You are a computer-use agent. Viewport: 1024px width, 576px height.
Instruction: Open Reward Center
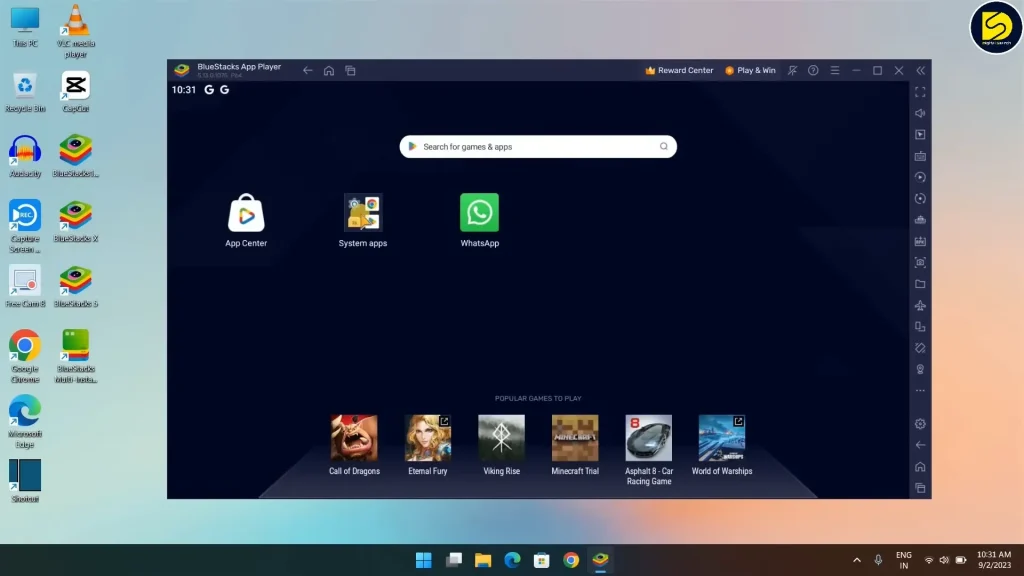click(680, 71)
